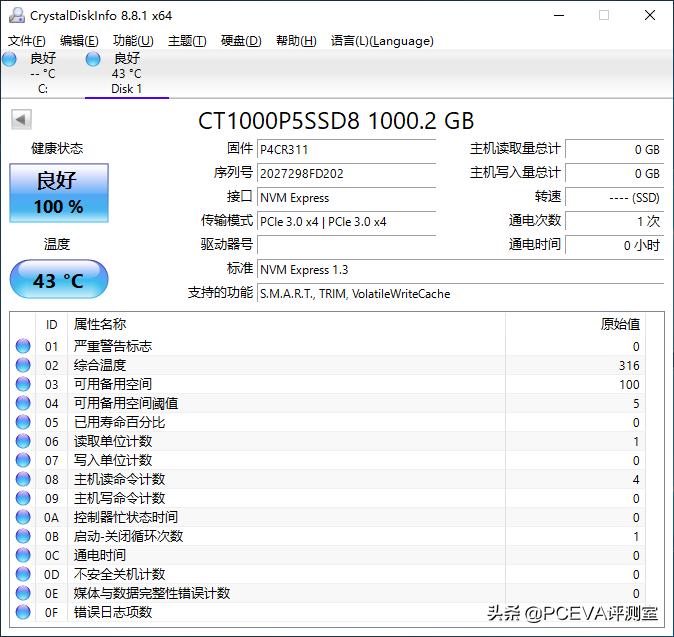Open the 硬盘(D) menu
Screen dimensions: 674x637
pos(241,41)
